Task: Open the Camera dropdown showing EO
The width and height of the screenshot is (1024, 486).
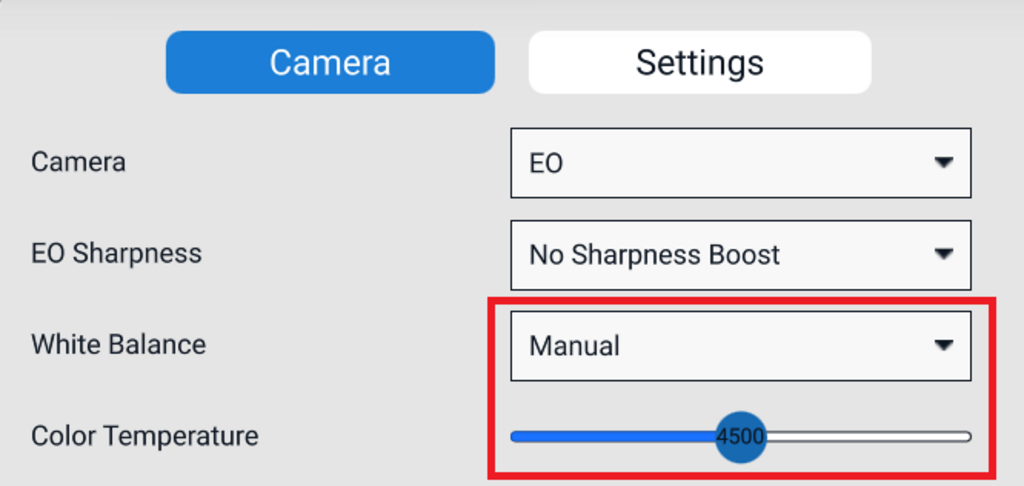Action: pyautogui.click(x=740, y=163)
